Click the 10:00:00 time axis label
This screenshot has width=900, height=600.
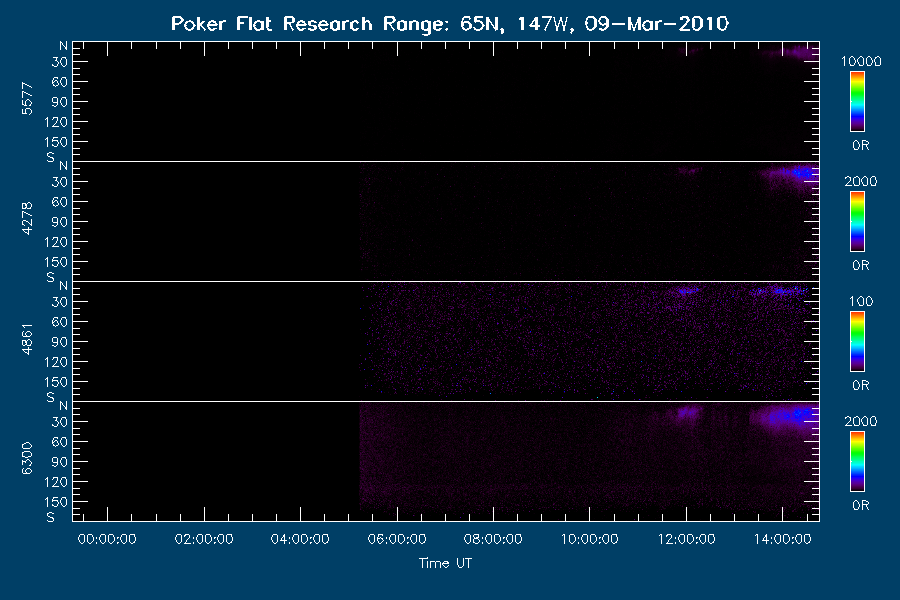pos(589,539)
